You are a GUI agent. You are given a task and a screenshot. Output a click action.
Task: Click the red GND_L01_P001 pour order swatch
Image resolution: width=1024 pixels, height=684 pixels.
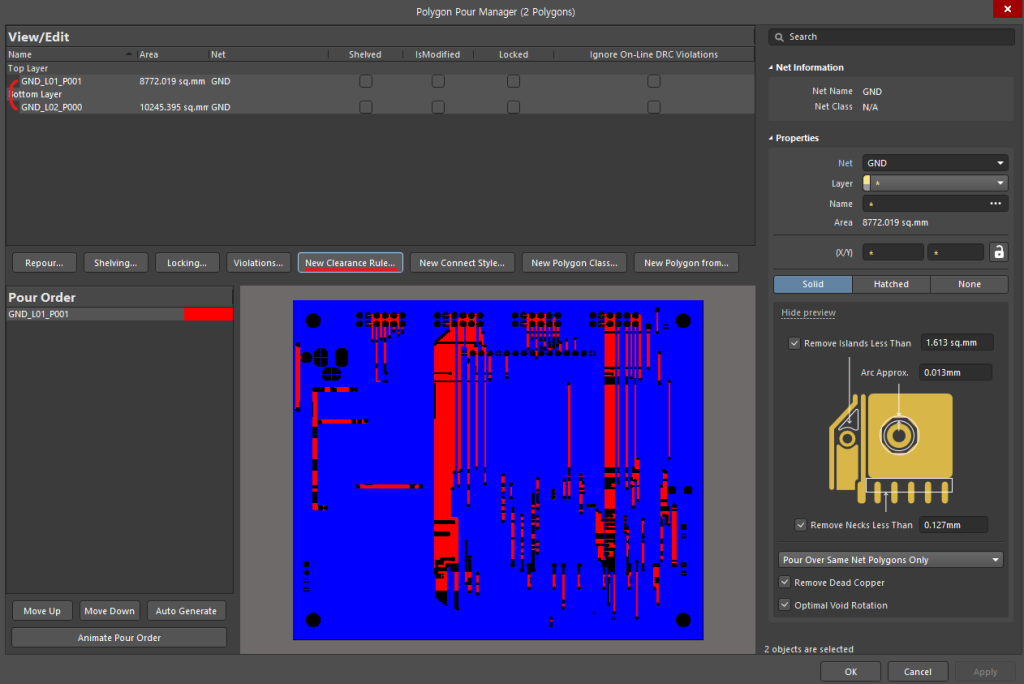[x=208, y=314]
